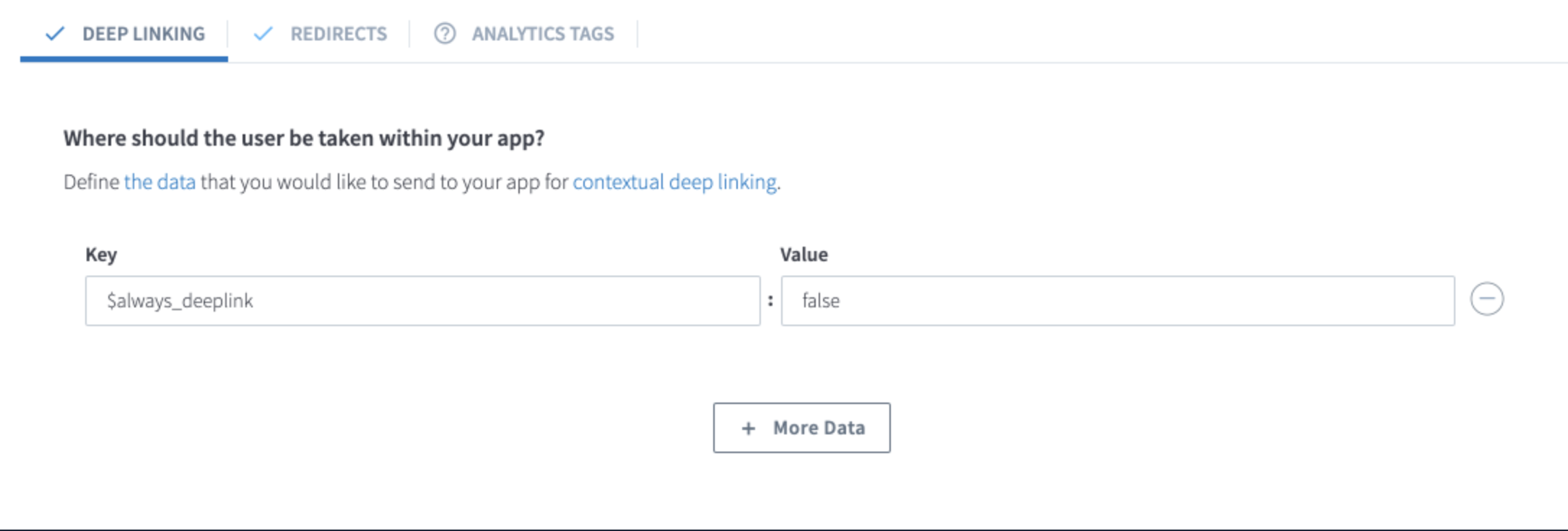Click the "Where should the user be taken" heading
Viewport: 1568px width, 531px height.
[x=303, y=138]
